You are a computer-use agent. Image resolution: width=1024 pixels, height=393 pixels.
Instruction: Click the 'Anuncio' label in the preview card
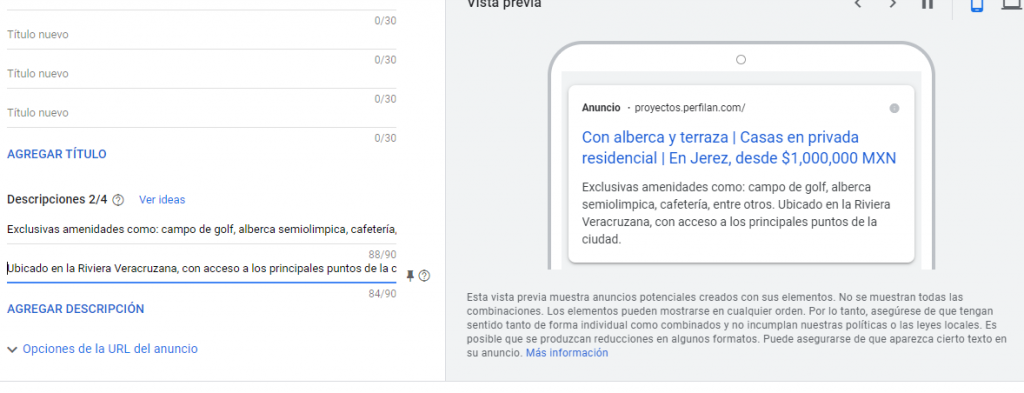601,108
